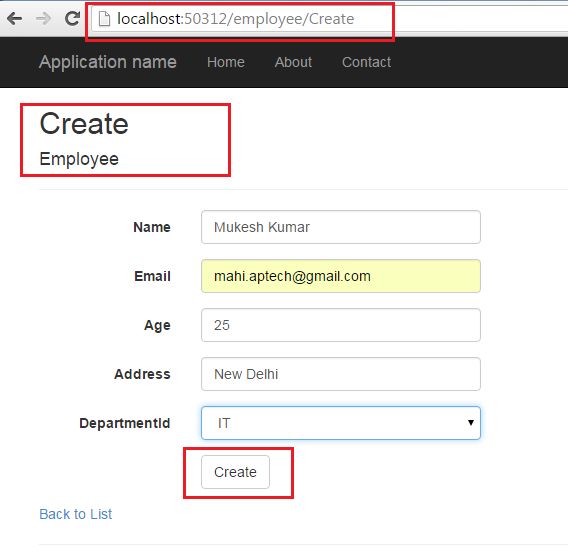This screenshot has width=568, height=557.
Task: Open the Contact menu item
Action: [x=366, y=62]
